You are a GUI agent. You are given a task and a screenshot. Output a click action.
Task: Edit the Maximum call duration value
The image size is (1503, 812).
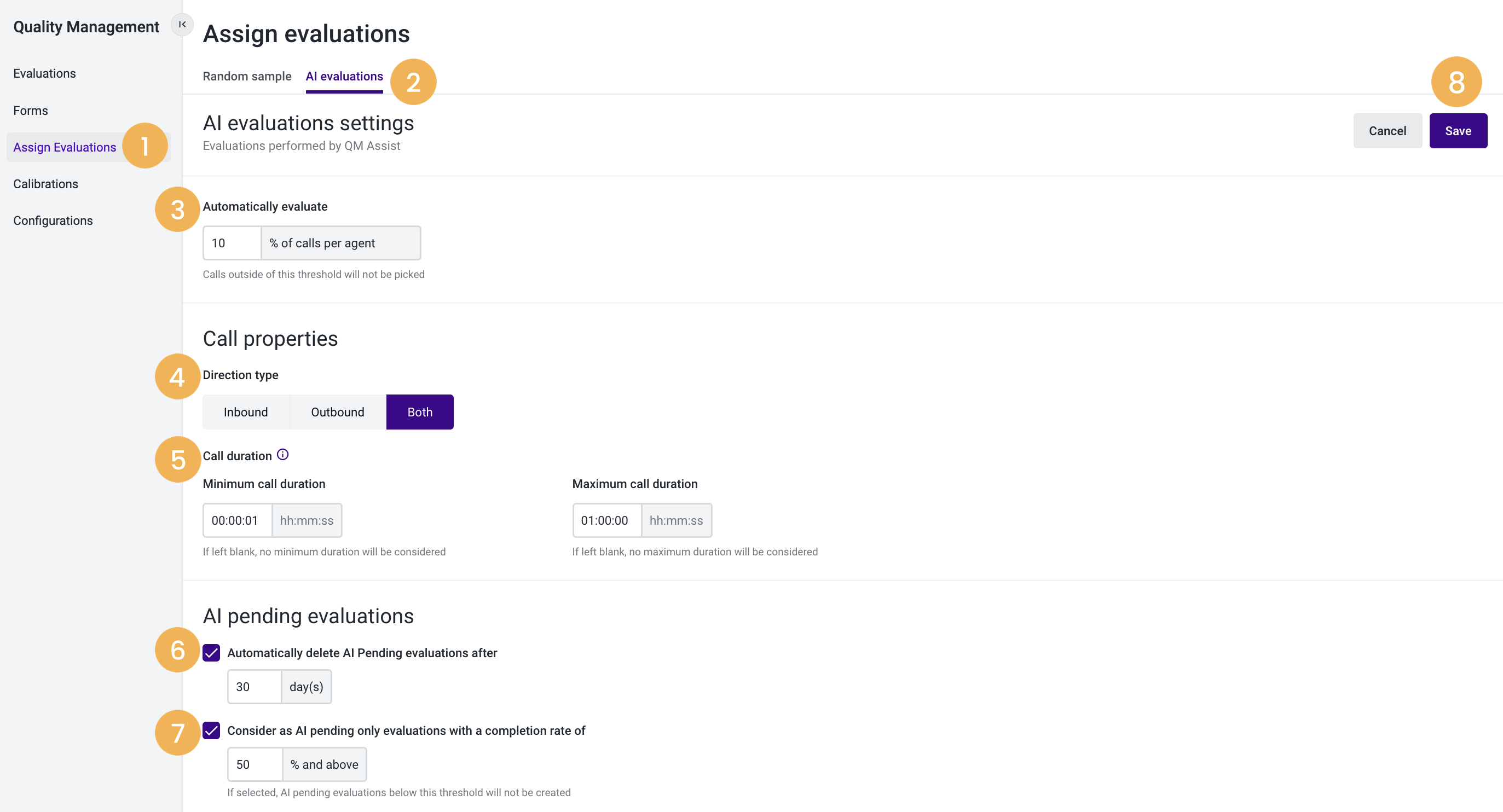click(x=606, y=520)
